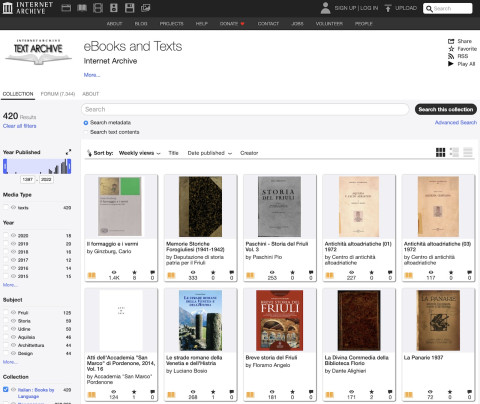Open HELP in the top navigation

201,24
